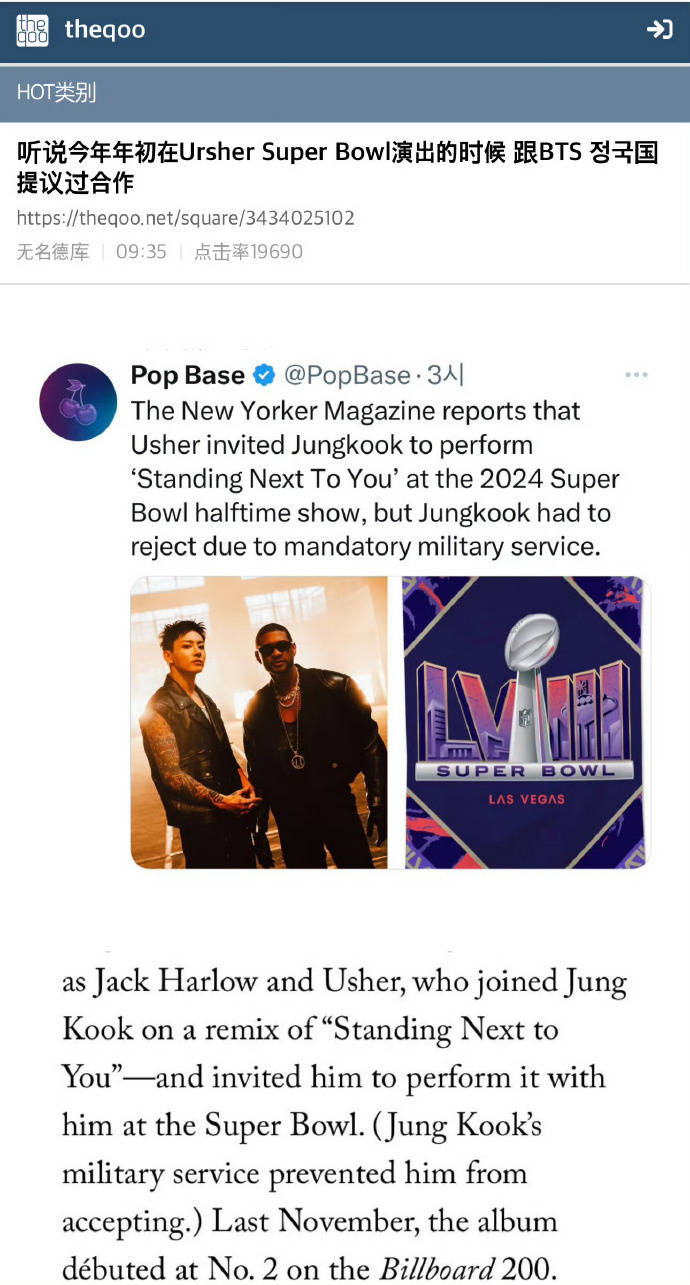Open the Pop Base display name
The width and height of the screenshot is (690, 1285).
(188, 376)
